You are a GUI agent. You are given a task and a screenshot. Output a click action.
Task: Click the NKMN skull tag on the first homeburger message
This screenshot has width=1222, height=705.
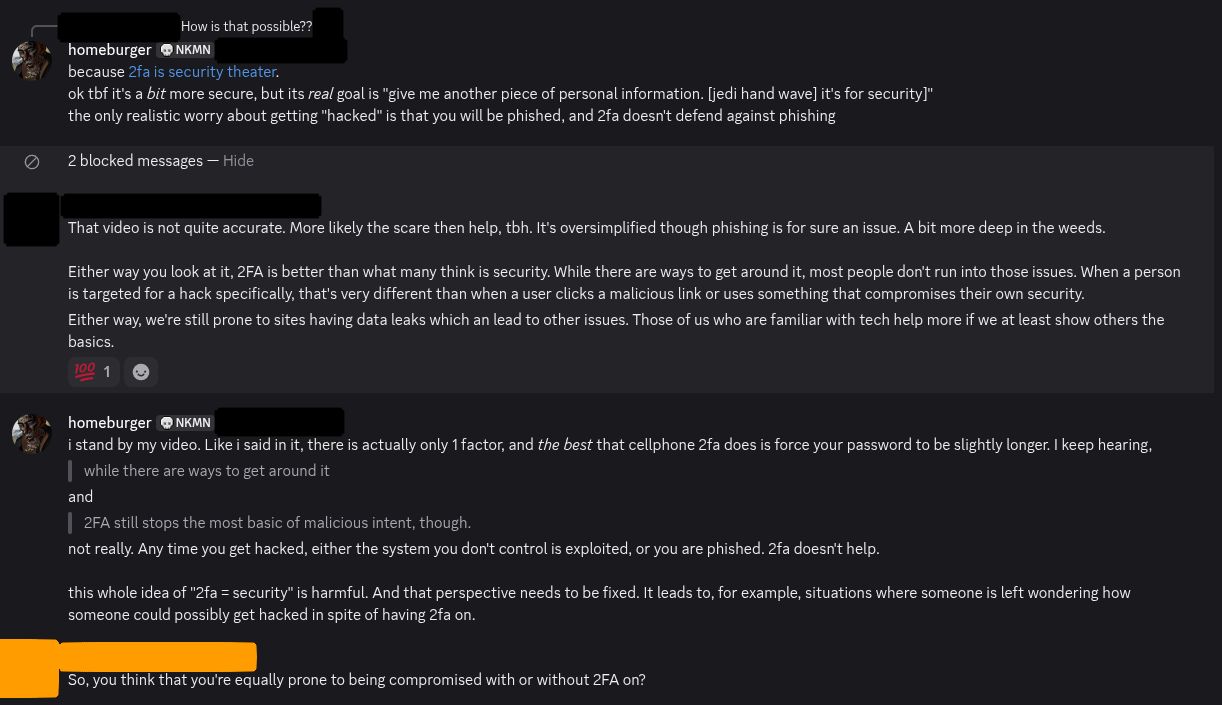(186, 49)
